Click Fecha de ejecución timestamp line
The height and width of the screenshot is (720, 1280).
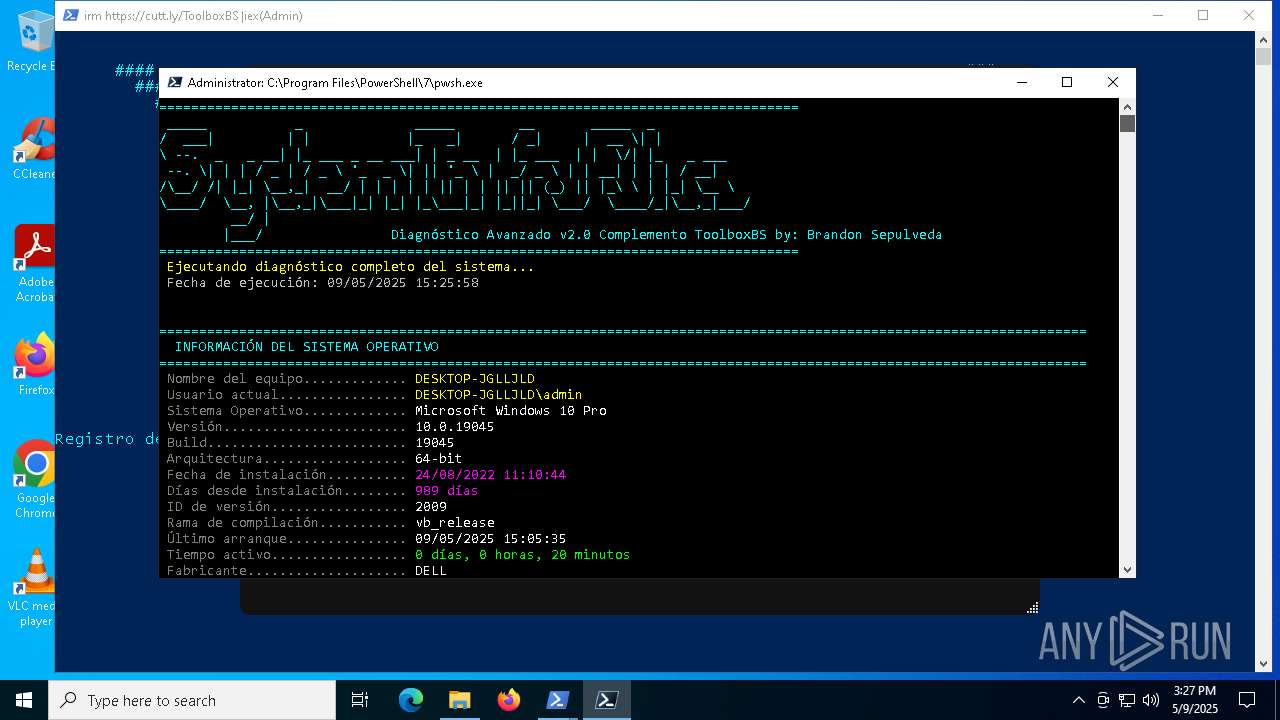322,283
